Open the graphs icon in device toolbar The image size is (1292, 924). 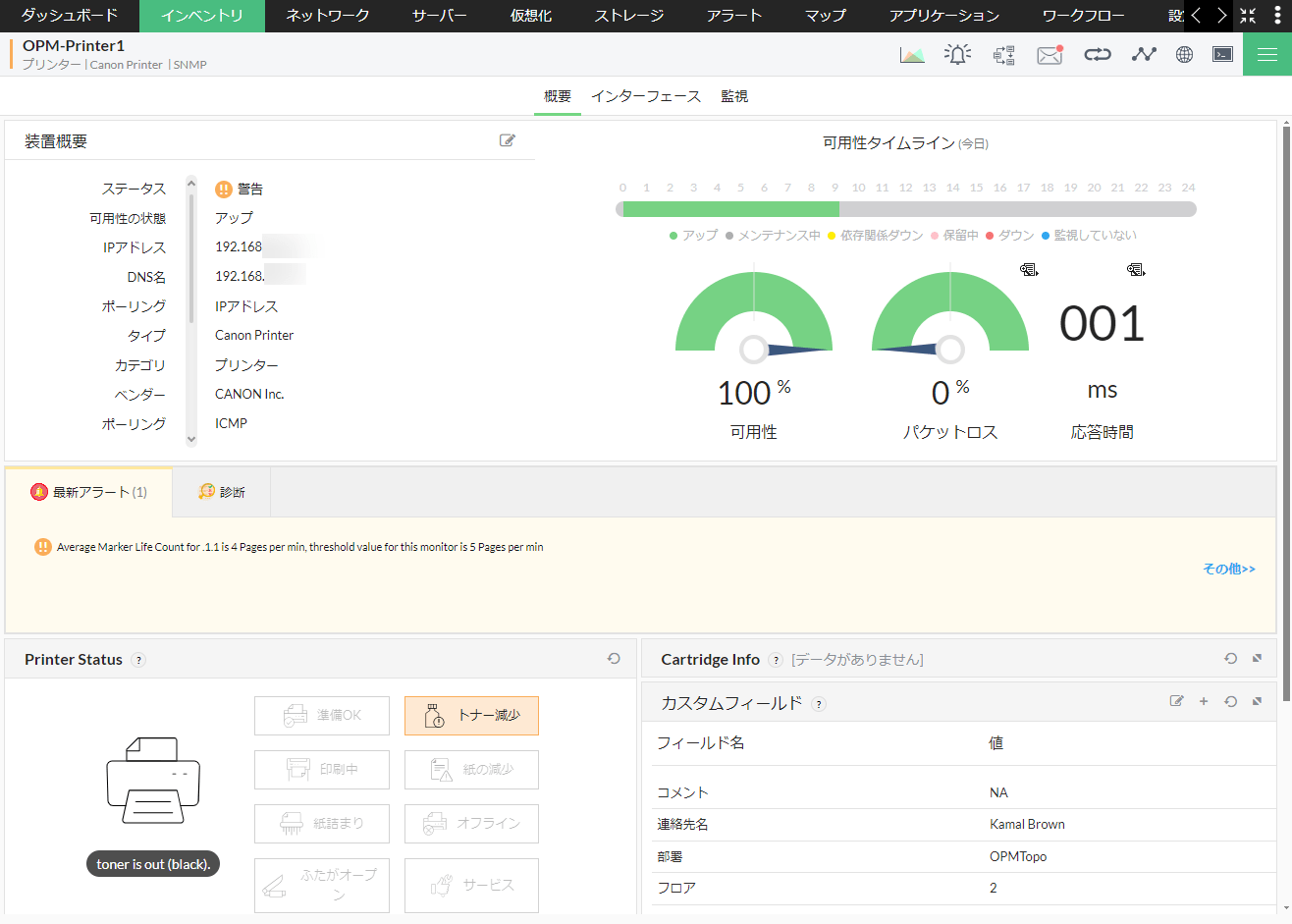click(x=912, y=55)
